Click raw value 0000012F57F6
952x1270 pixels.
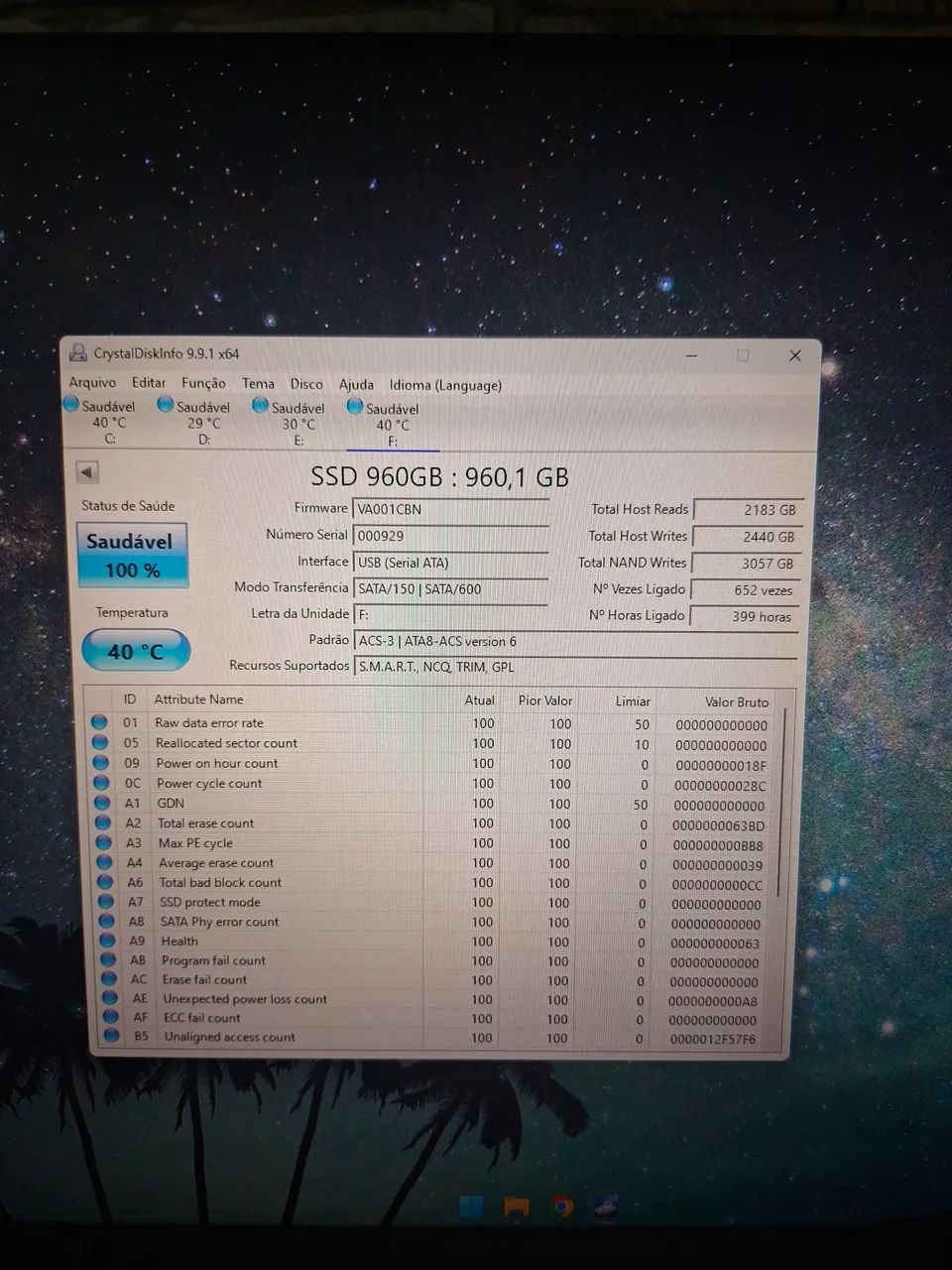(712, 1040)
